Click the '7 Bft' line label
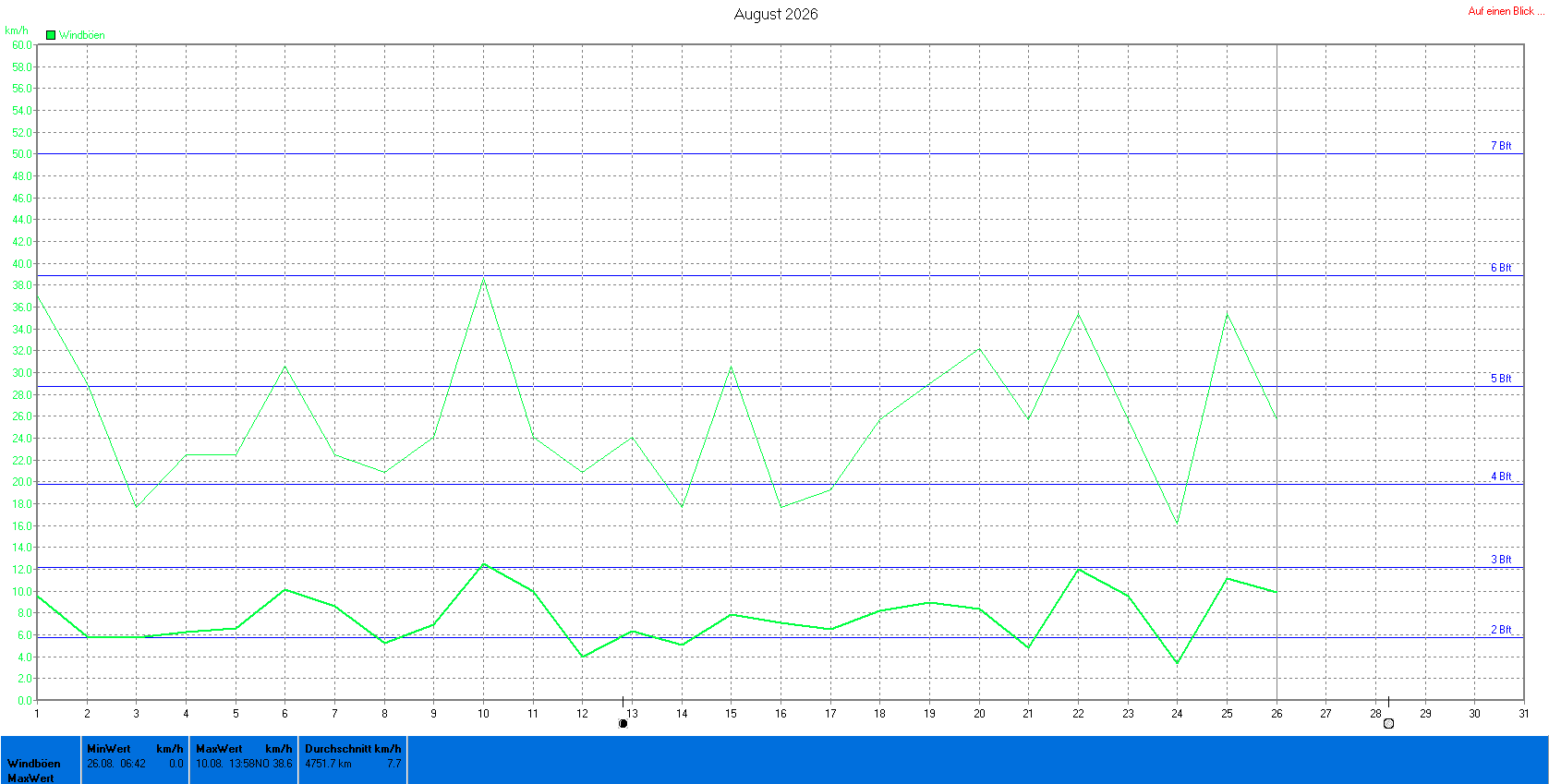The image size is (1549, 784). (1501, 146)
